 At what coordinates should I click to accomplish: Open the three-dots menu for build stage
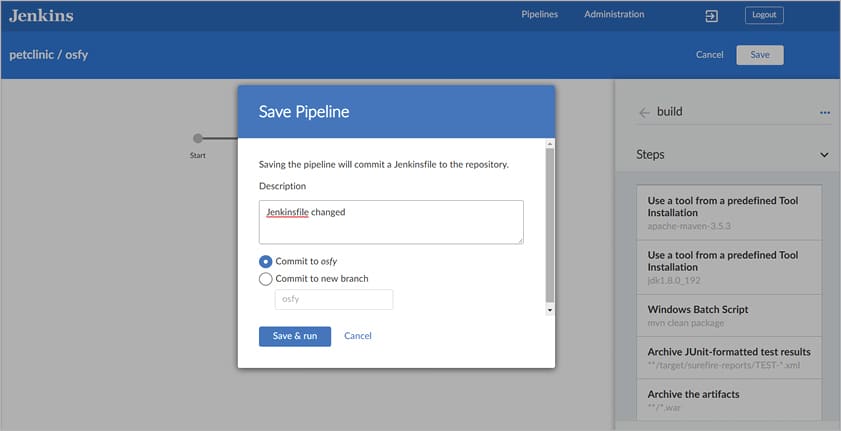825,113
